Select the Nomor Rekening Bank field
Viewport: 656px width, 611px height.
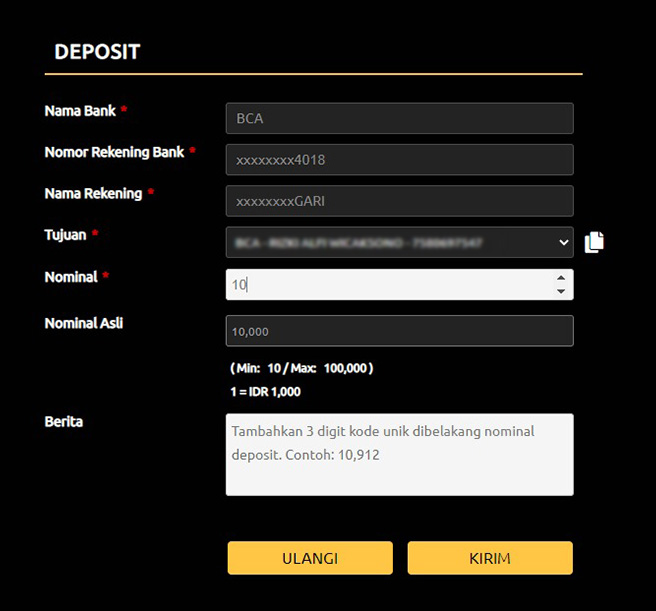[399, 160]
